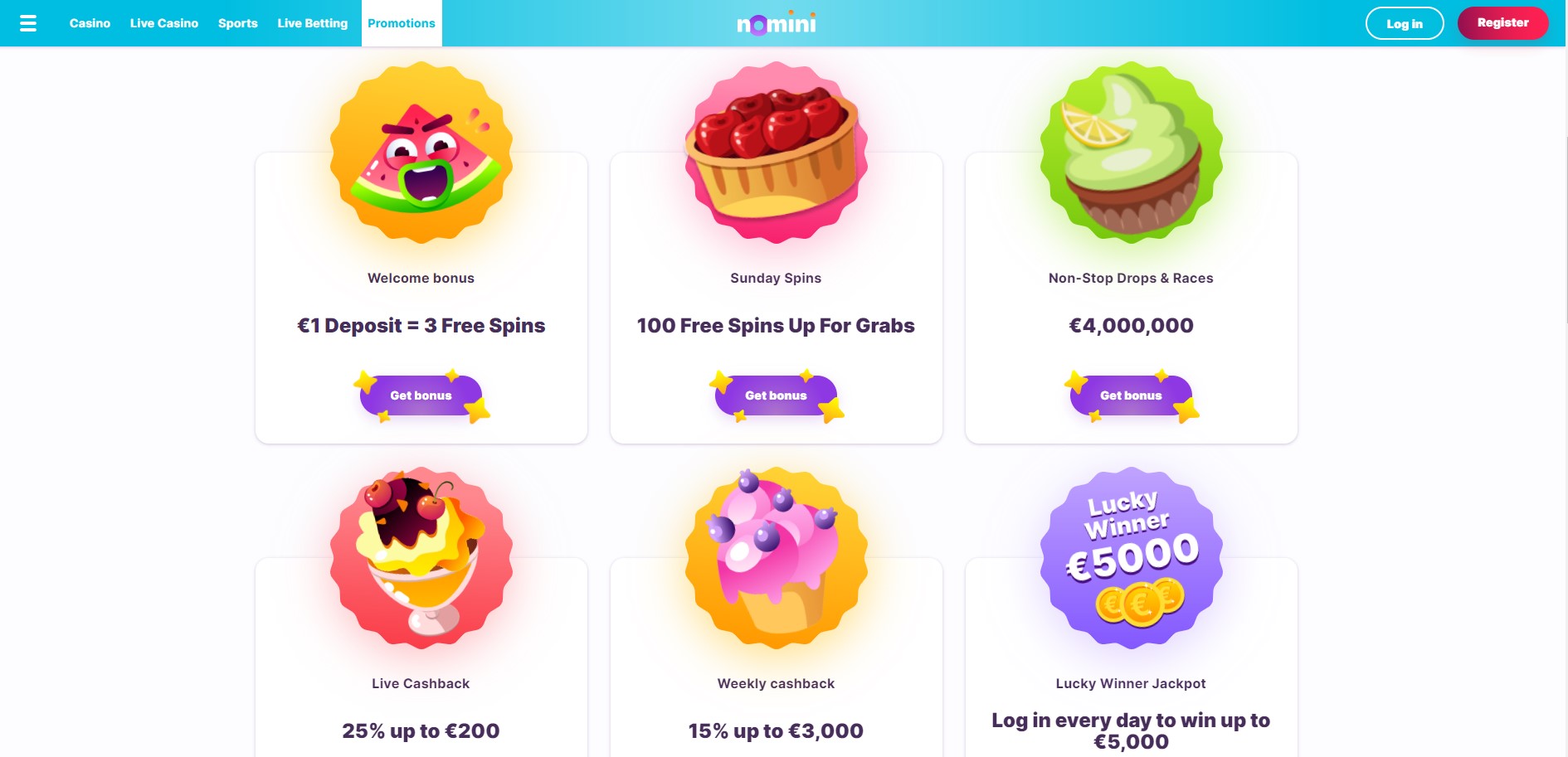This screenshot has width=1568, height=757.
Task: Get bonus for Welcome bonus
Action: tap(421, 395)
